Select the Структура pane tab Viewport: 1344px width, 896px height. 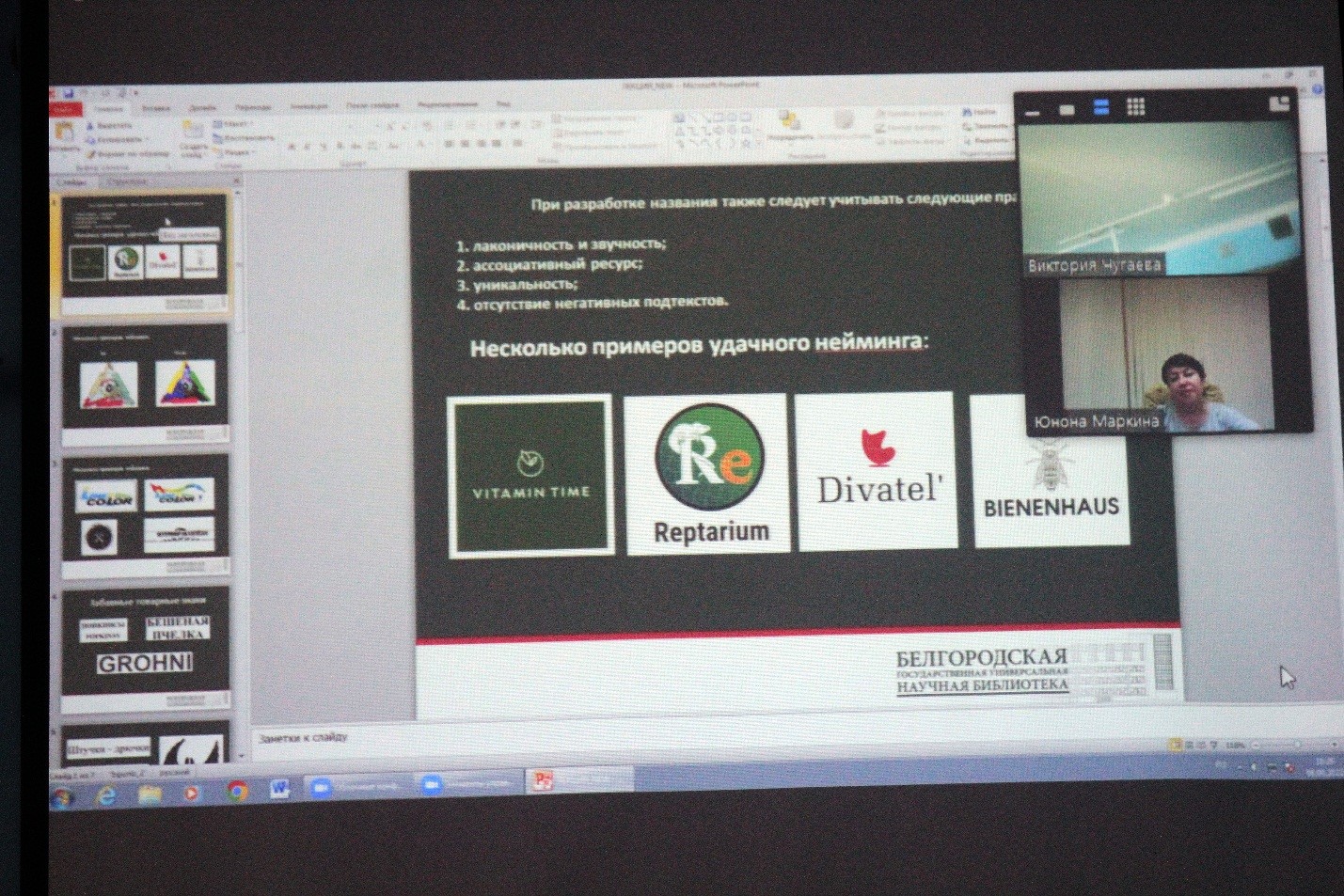pos(128,181)
